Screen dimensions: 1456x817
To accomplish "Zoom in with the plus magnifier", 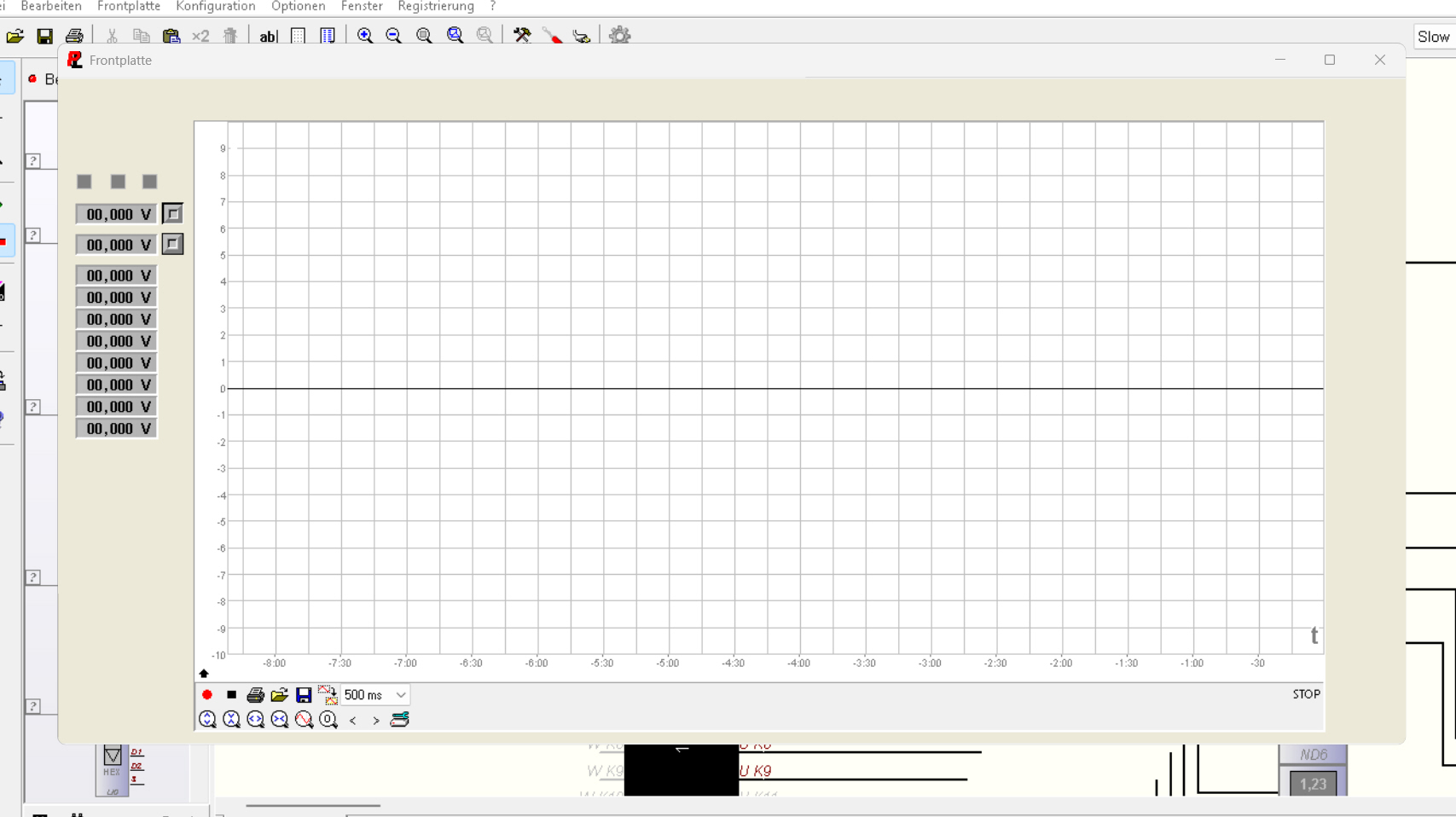I will pyautogui.click(x=365, y=36).
